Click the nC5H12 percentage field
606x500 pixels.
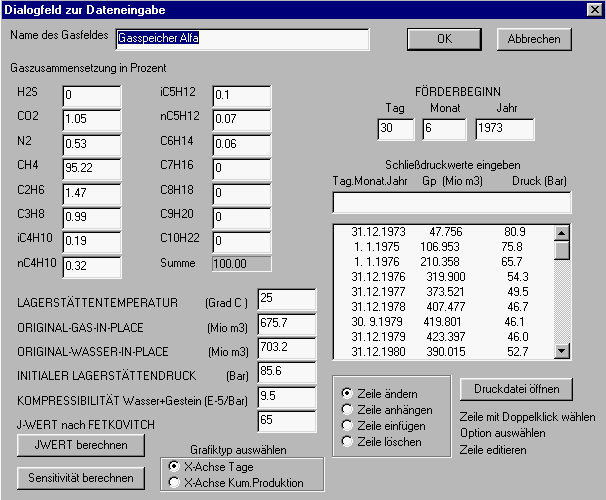pos(242,120)
